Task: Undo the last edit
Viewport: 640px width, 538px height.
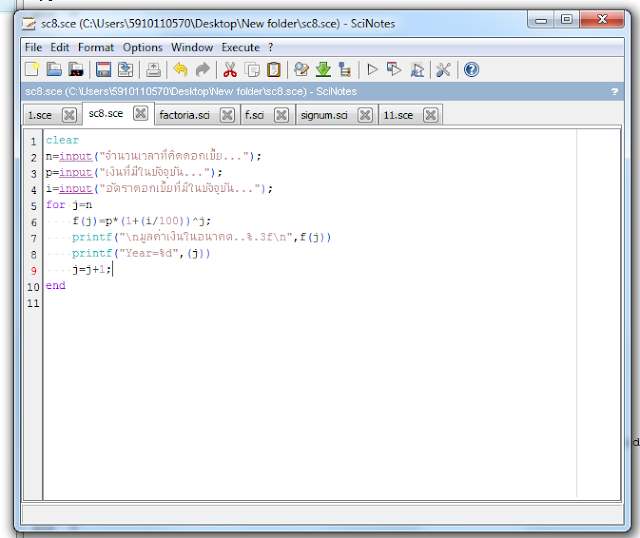Action: pos(180,69)
